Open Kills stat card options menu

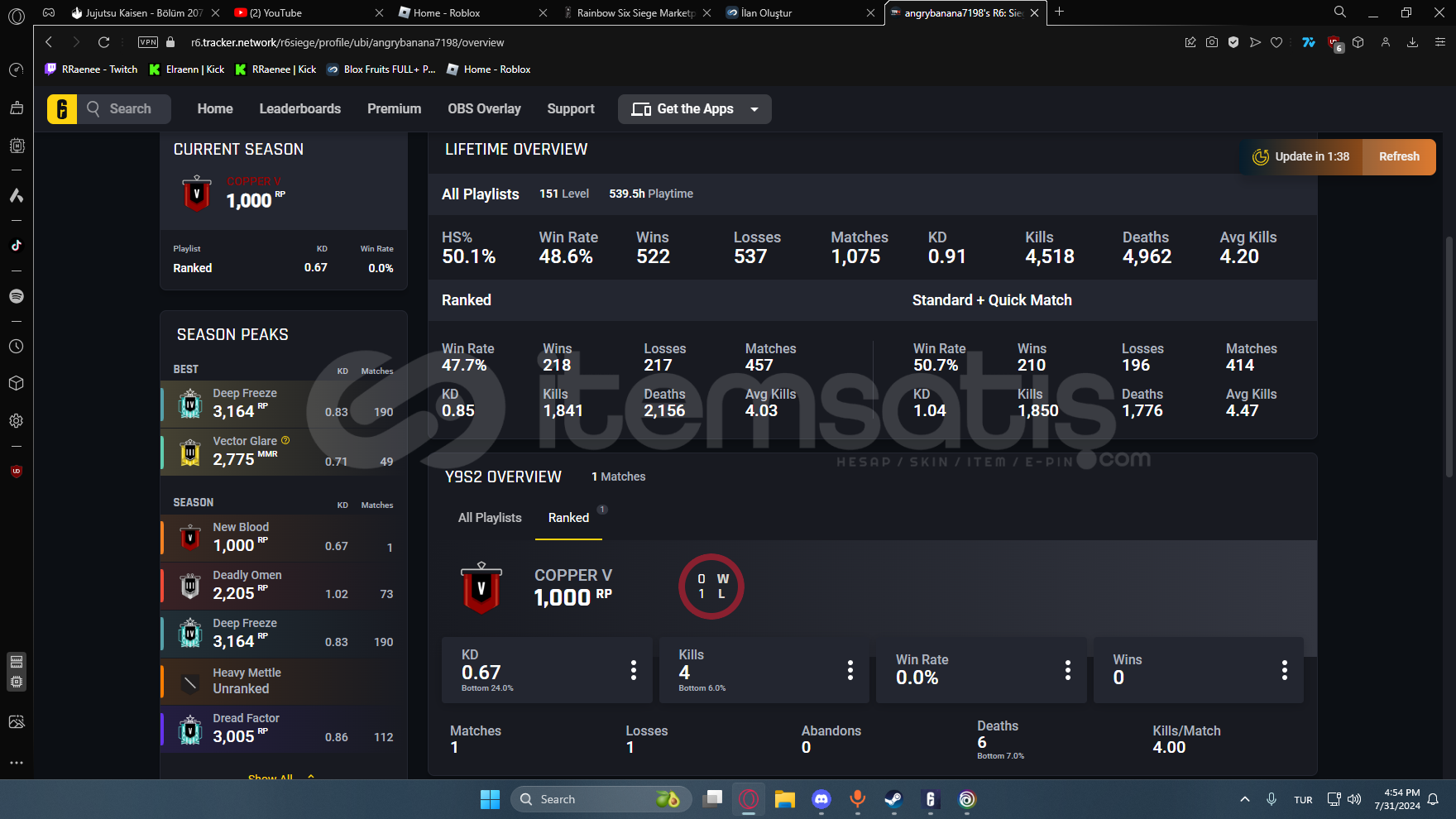850,670
